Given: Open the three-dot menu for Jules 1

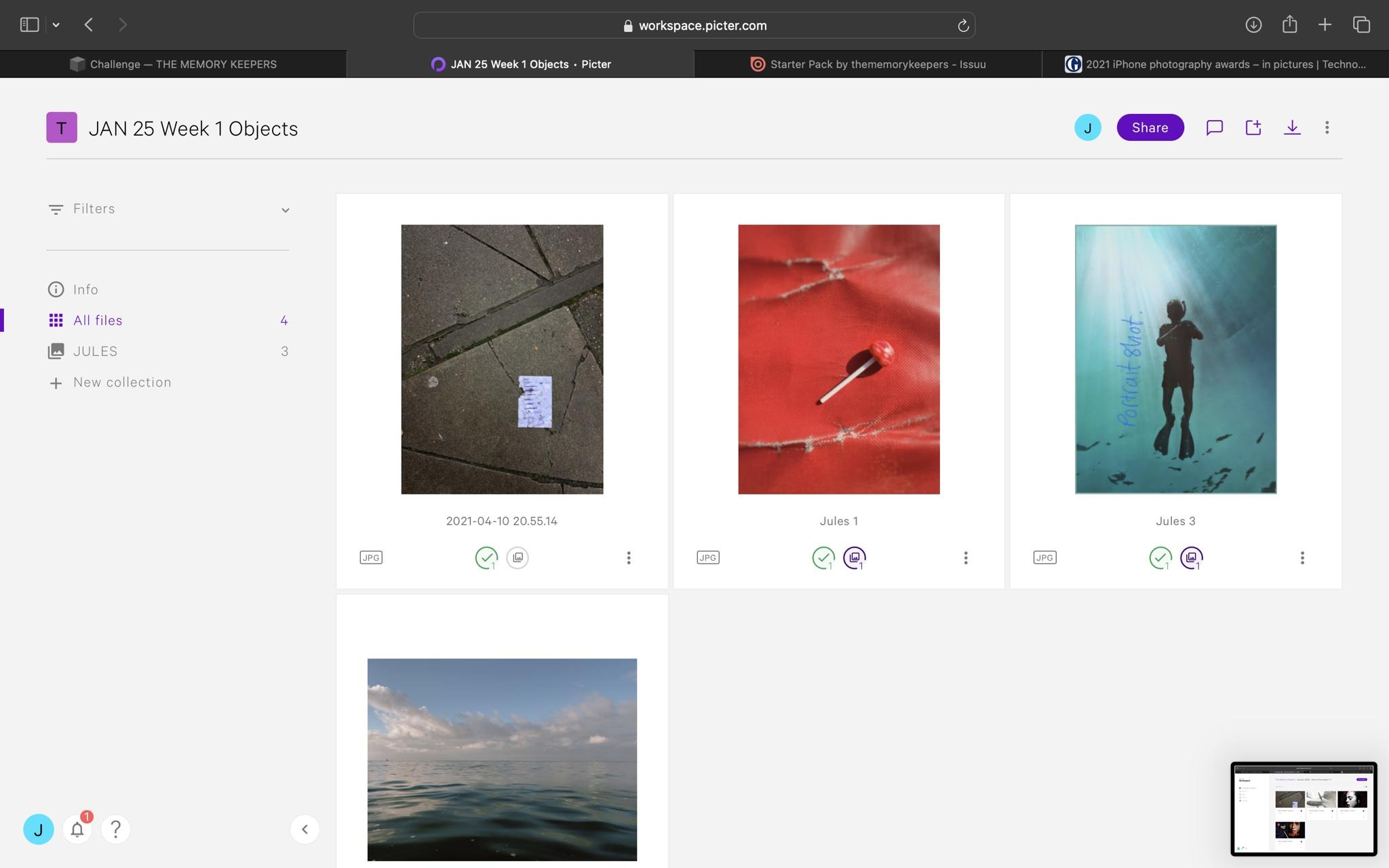Looking at the screenshot, I should [965, 557].
